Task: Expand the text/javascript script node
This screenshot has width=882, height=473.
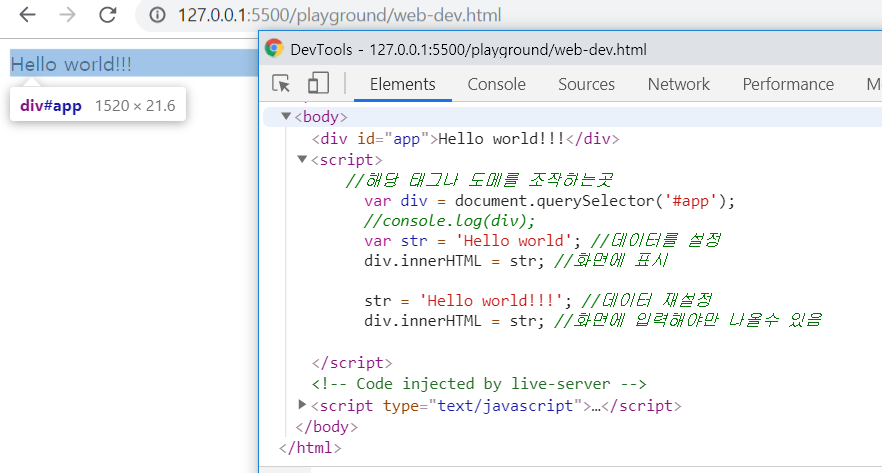Action: click(302, 404)
